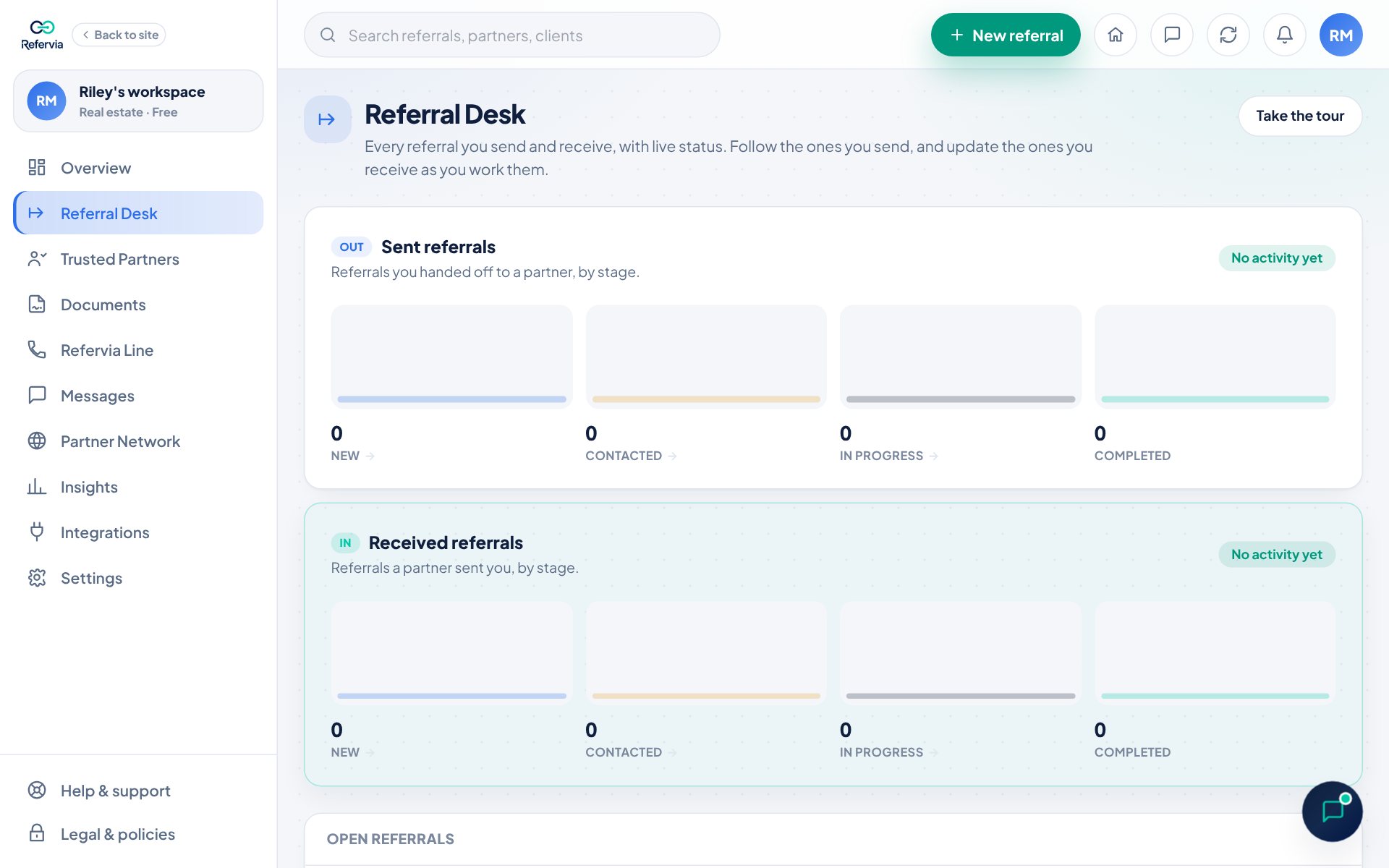Go to Documents
Viewport: 1389px width, 868px height.
pyautogui.click(x=138, y=305)
